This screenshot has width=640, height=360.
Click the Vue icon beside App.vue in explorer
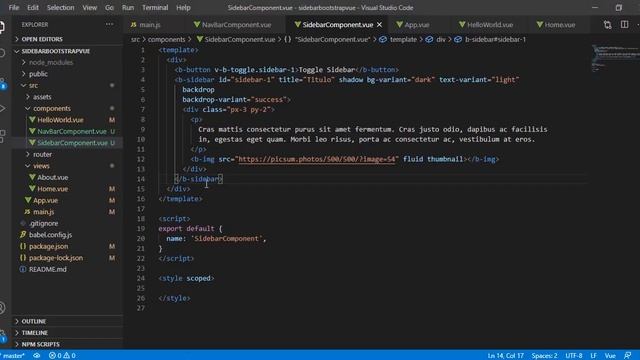click(x=28, y=200)
